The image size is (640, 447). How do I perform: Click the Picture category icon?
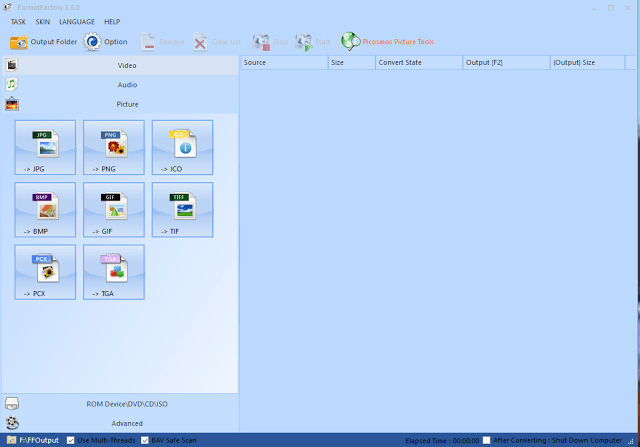12,104
